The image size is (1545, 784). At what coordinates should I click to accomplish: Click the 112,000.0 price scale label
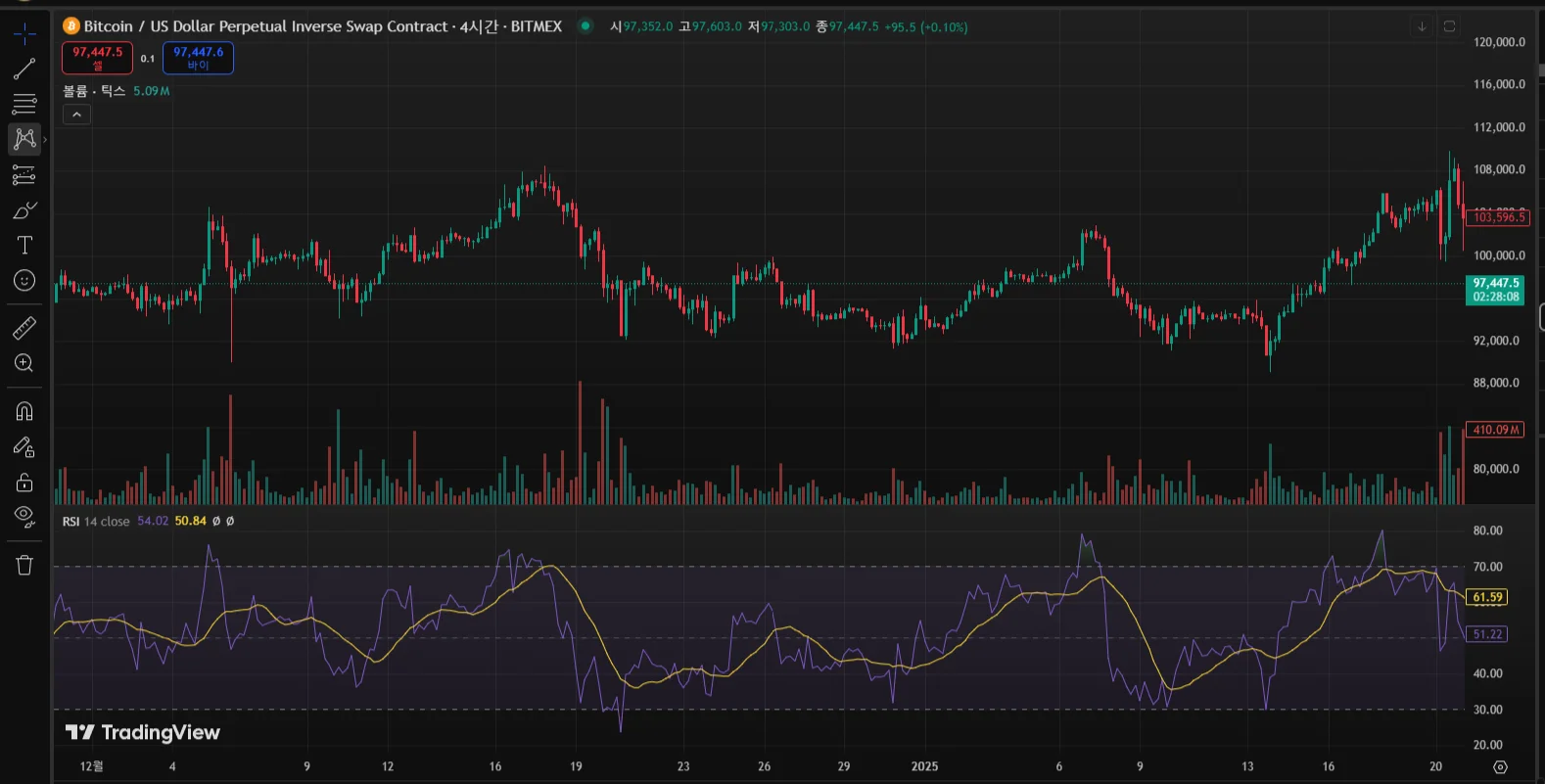[1499, 127]
